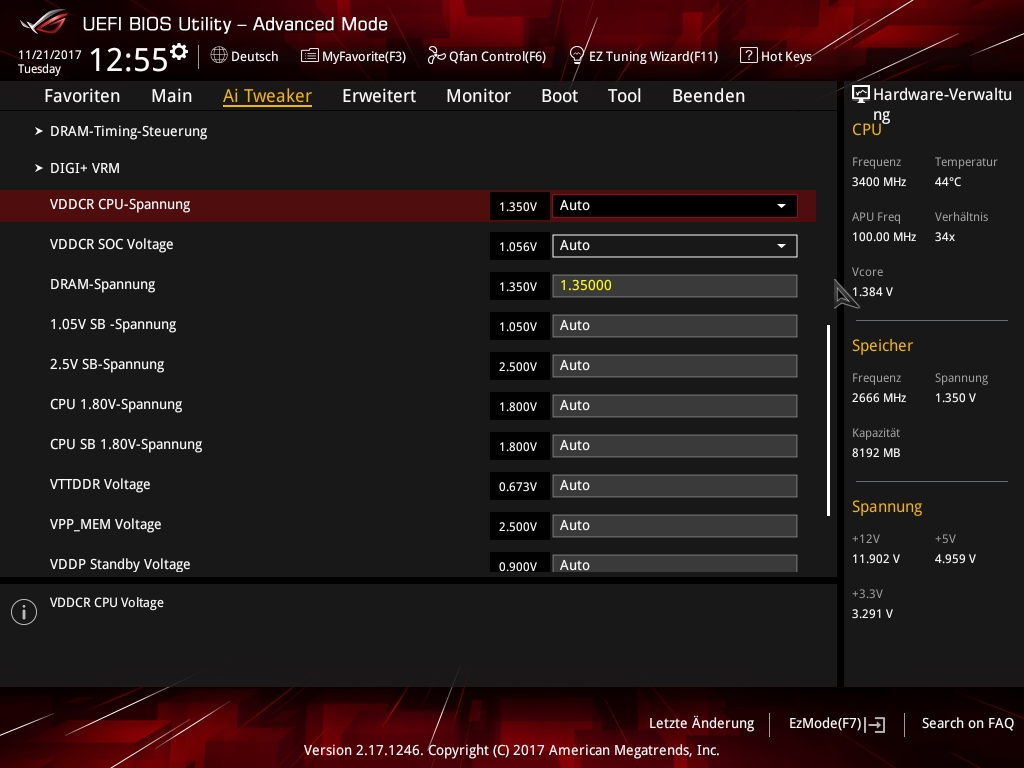Click the DRAM-Spannung value field

[x=674, y=286]
